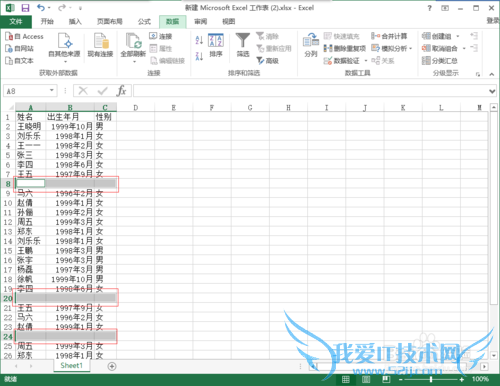
Task: Toggle the 筛选 filter funnel
Action: 243,45
